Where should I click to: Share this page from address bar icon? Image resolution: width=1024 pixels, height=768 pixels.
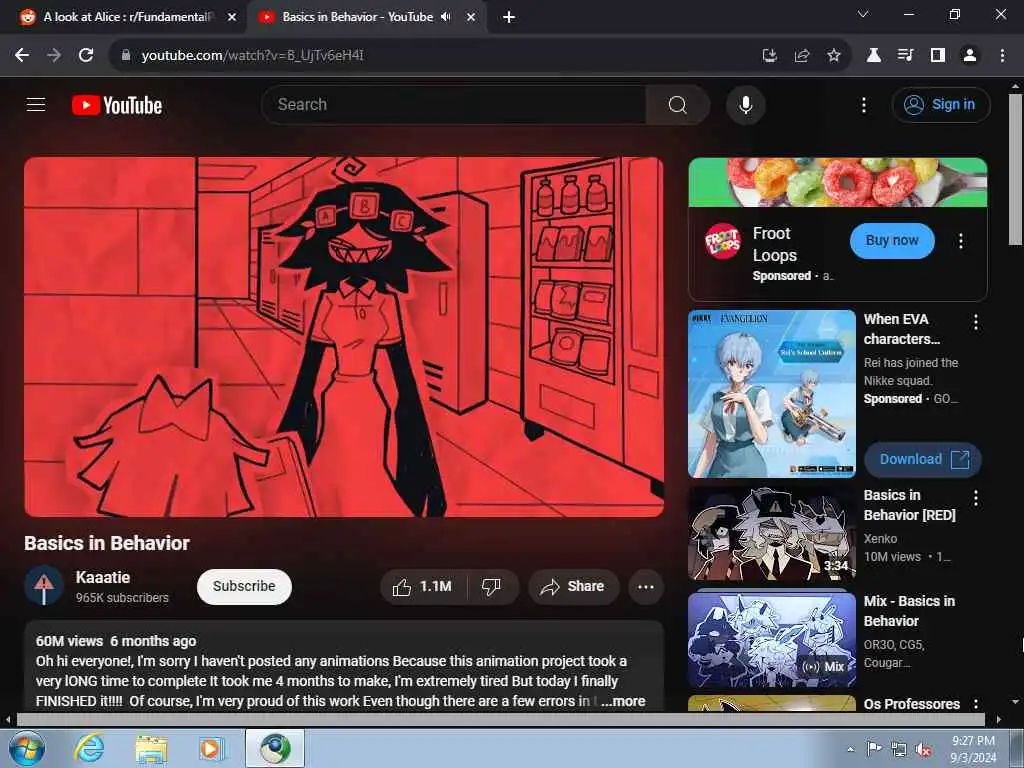[802, 56]
